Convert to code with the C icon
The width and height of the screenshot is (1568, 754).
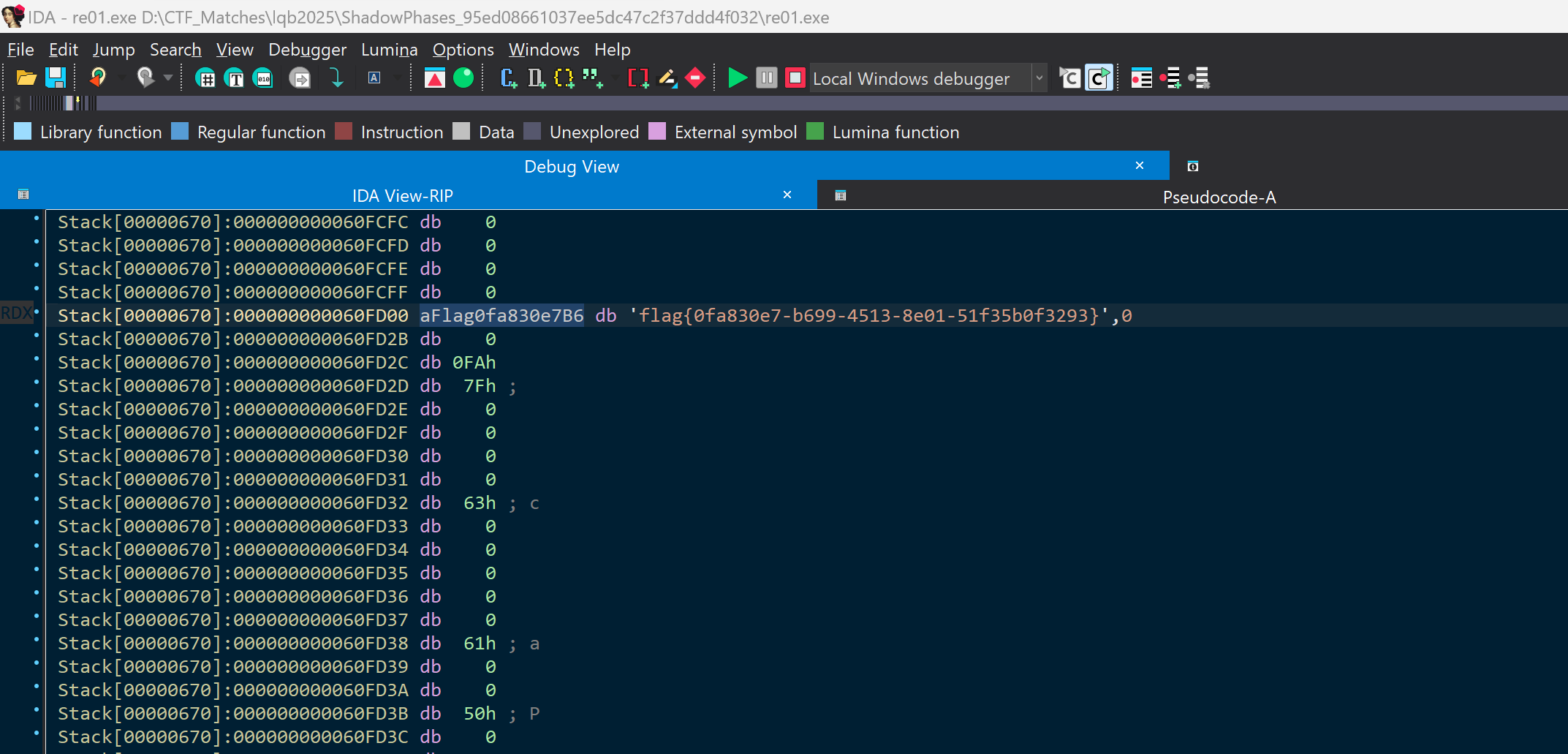tap(509, 78)
